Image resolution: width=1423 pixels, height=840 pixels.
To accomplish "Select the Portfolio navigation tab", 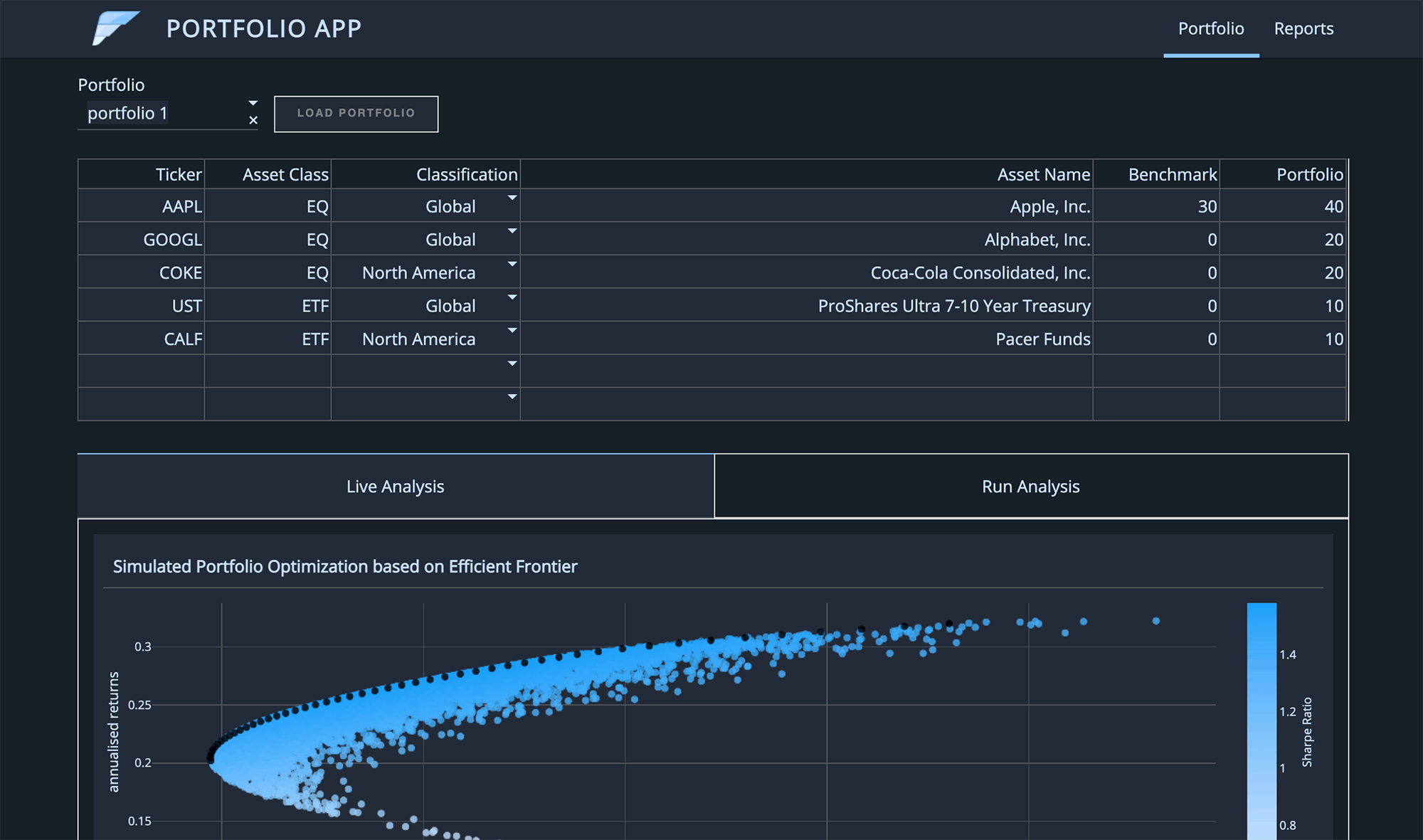I will coord(1211,29).
